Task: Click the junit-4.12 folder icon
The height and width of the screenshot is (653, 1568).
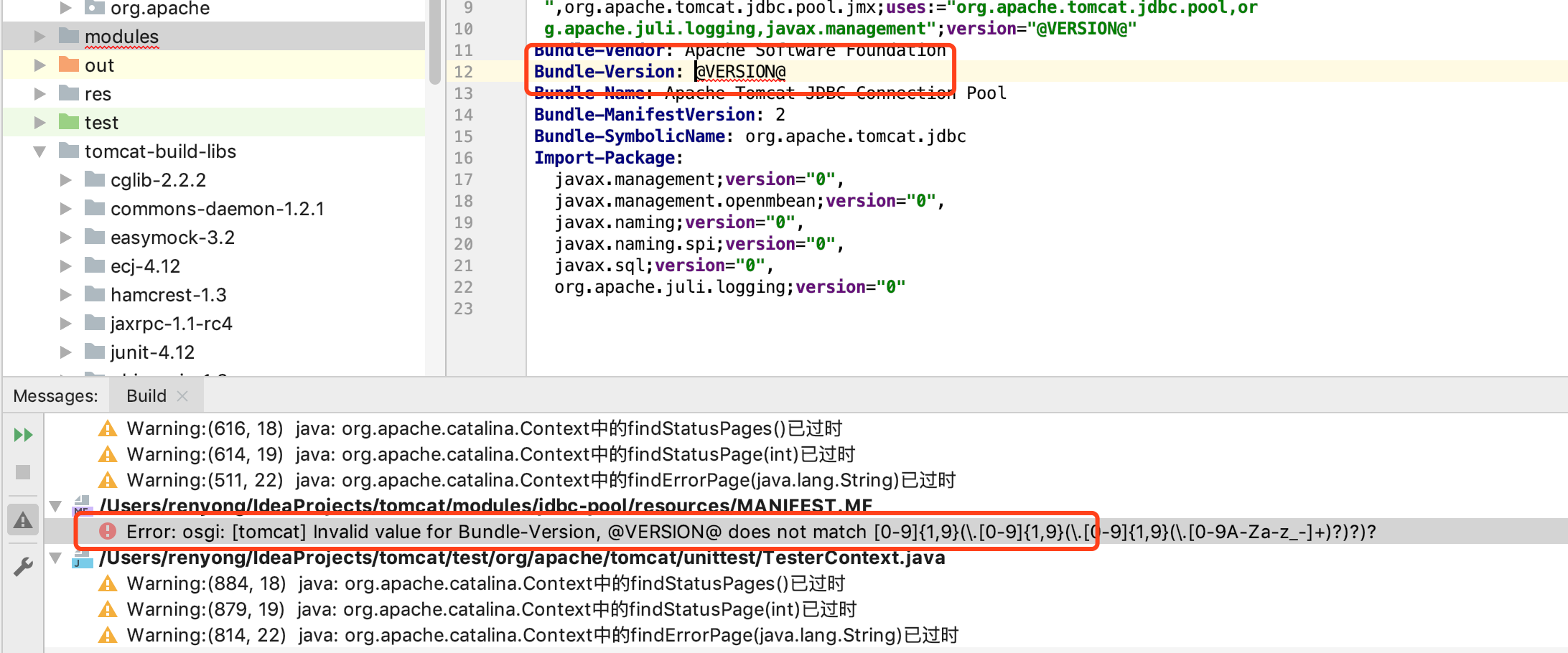Action: click(95, 351)
